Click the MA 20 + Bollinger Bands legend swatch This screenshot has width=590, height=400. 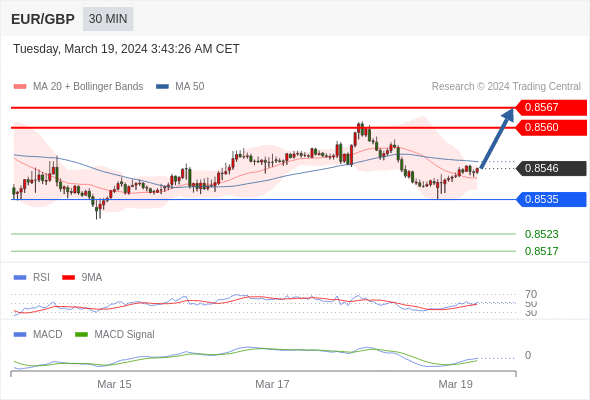coord(20,87)
